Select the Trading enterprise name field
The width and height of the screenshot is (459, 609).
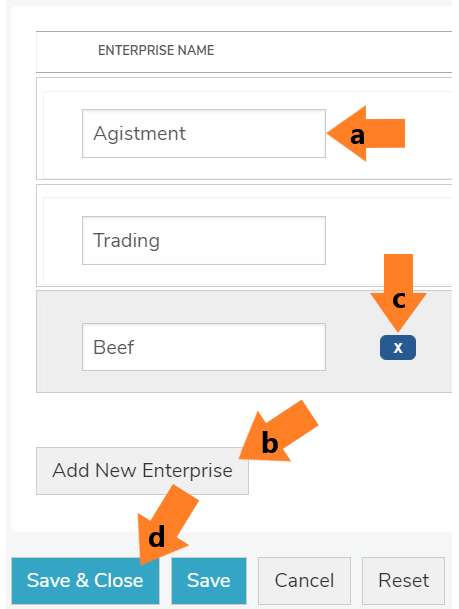click(204, 240)
